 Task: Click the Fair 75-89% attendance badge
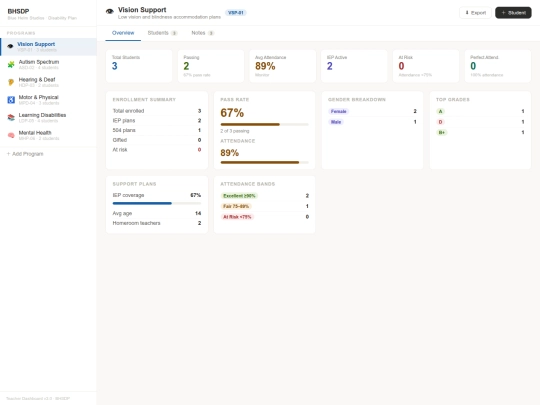coord(236,206)
